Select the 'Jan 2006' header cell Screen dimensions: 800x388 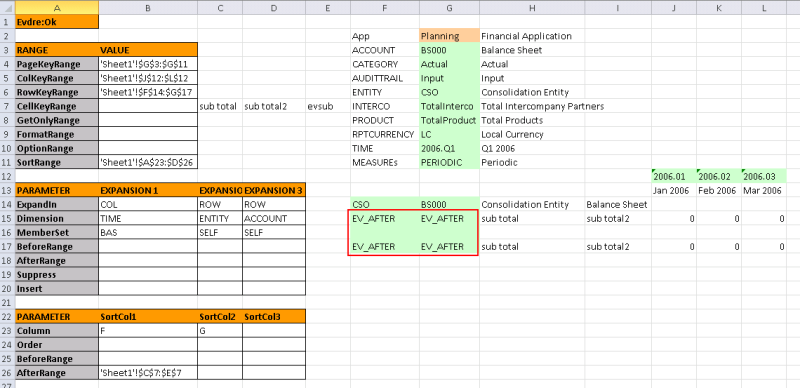pyautogui.click(x=673, y=190)
